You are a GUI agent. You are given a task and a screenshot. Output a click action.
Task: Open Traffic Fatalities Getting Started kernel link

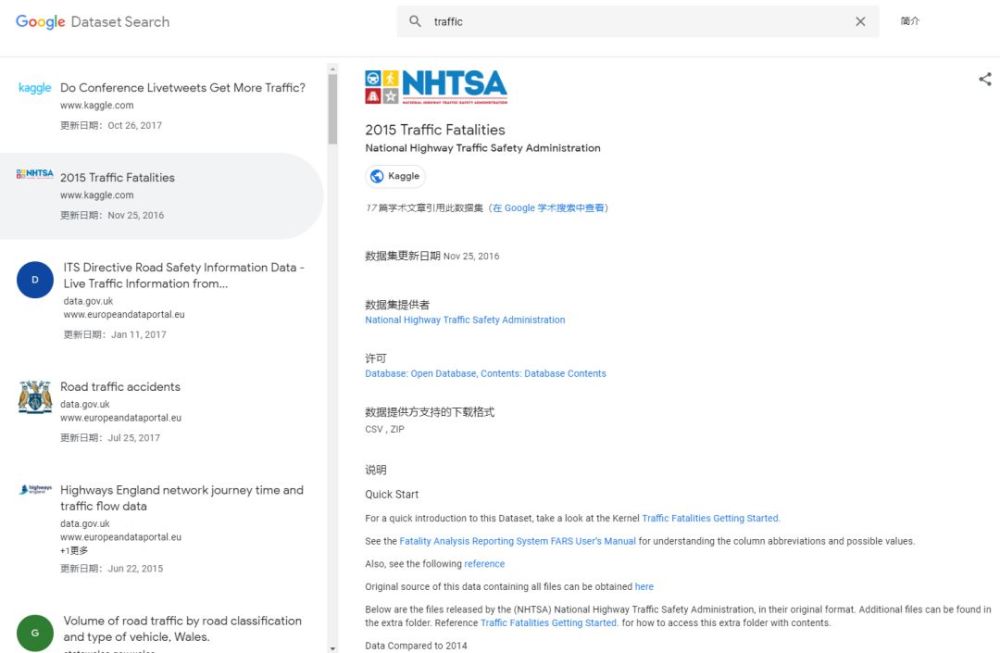point(710,518)
